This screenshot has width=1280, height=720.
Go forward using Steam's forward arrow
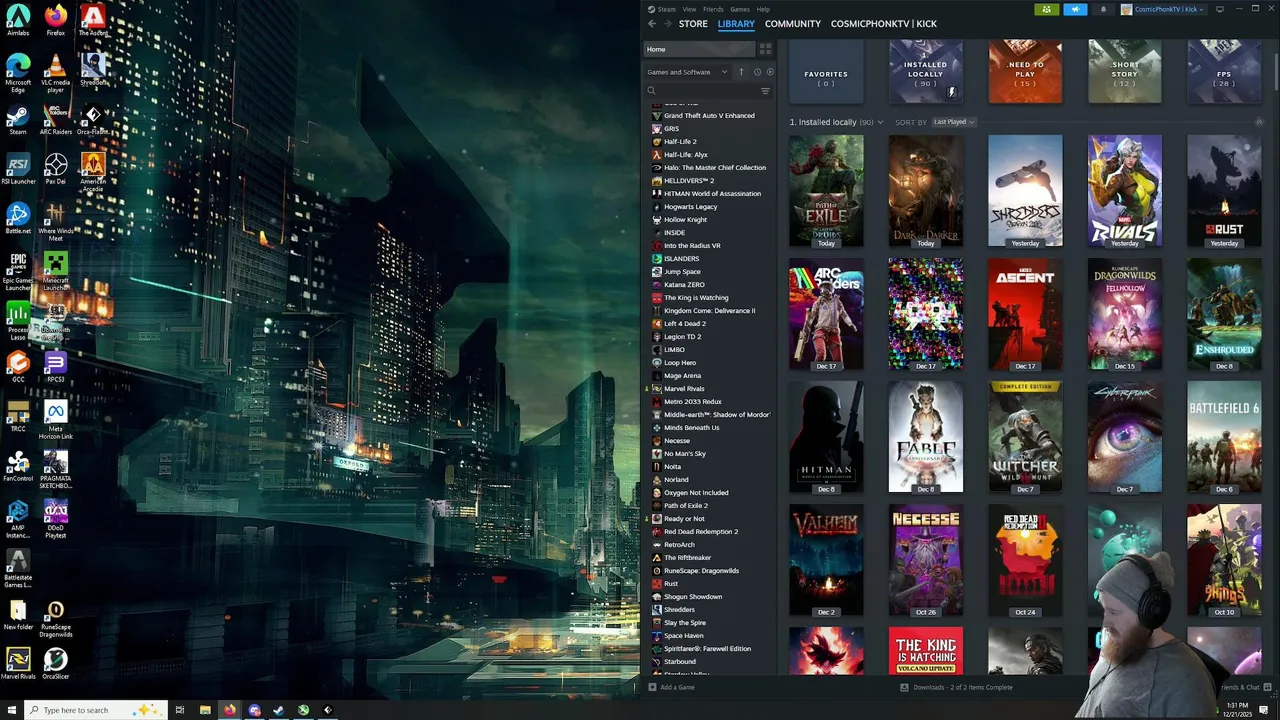(x=667, y=23)
